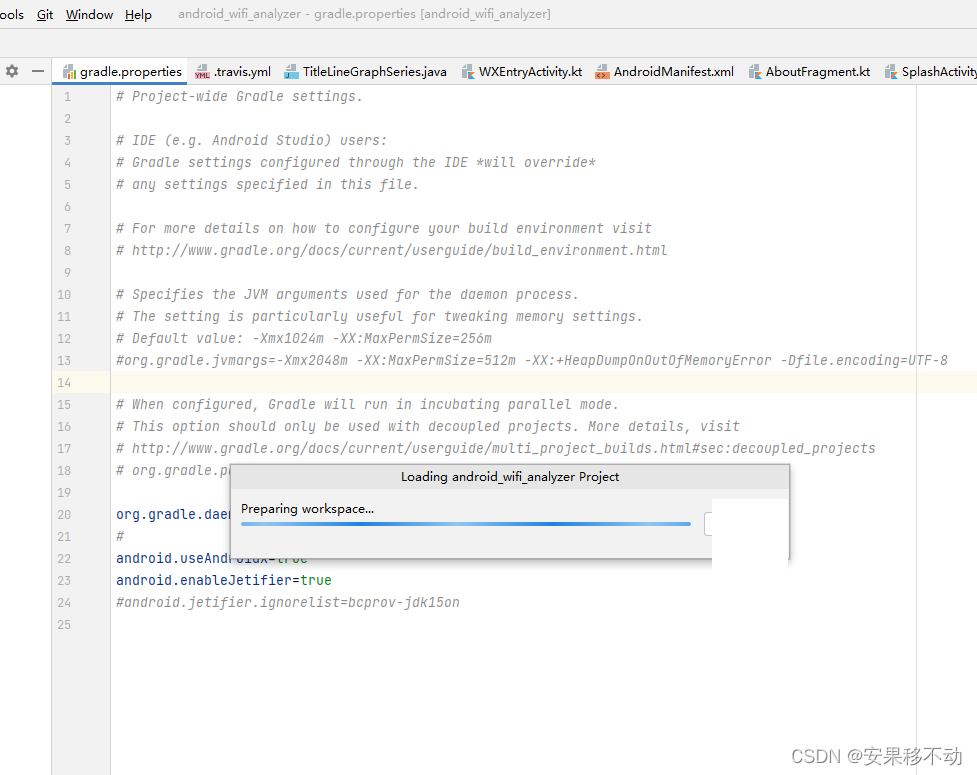Click the Kotlin icon on WXEntryActivity.kt tab
Screen dimensions: 977x775
tap(468, 71)
